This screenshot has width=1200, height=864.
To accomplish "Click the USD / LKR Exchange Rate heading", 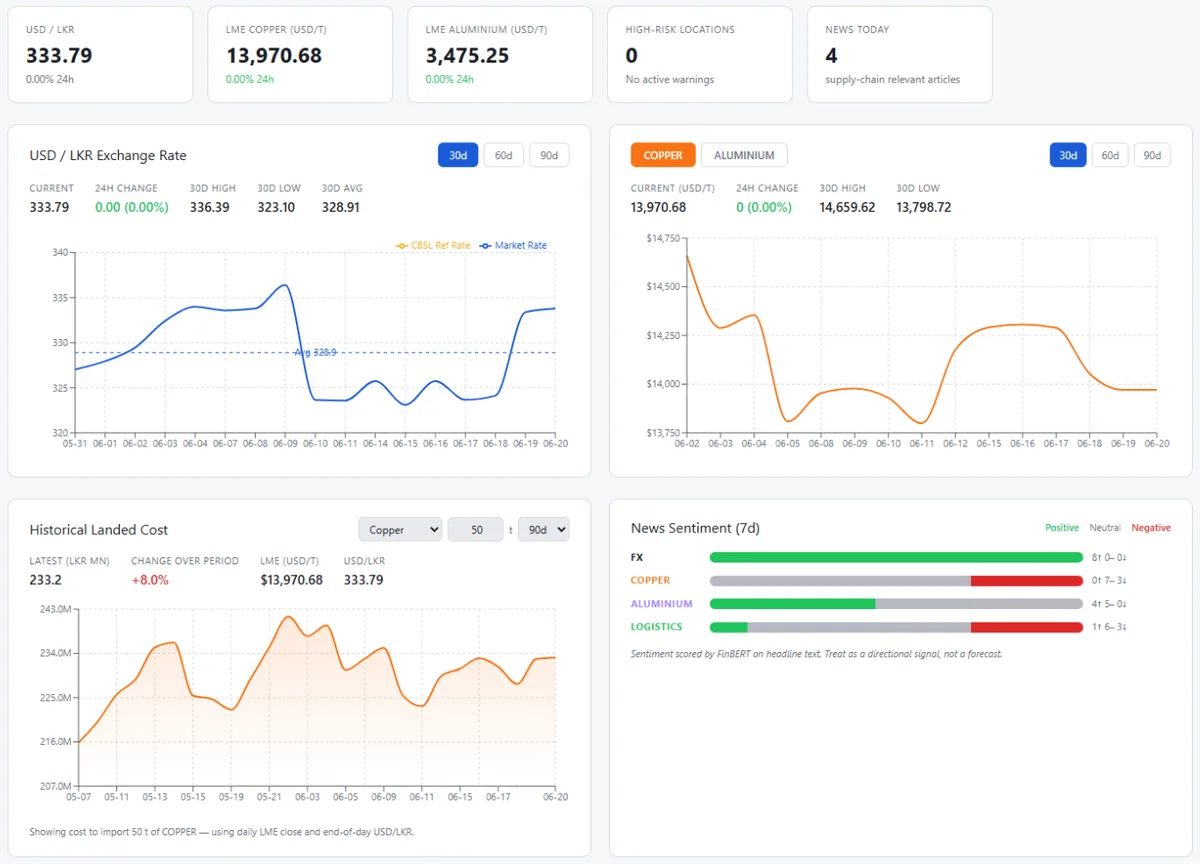I will pyautogui.click(x=108, y=155).
